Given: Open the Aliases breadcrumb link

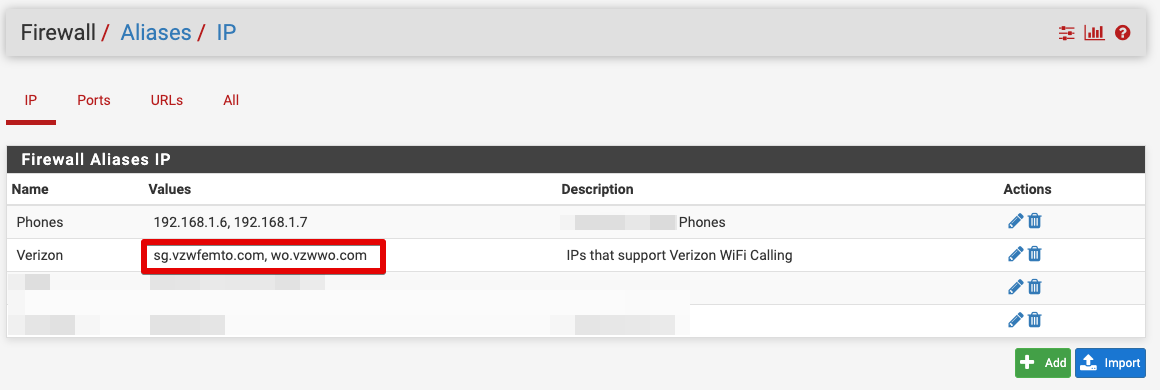Looking at the screenshot, I should pos(155,33).
